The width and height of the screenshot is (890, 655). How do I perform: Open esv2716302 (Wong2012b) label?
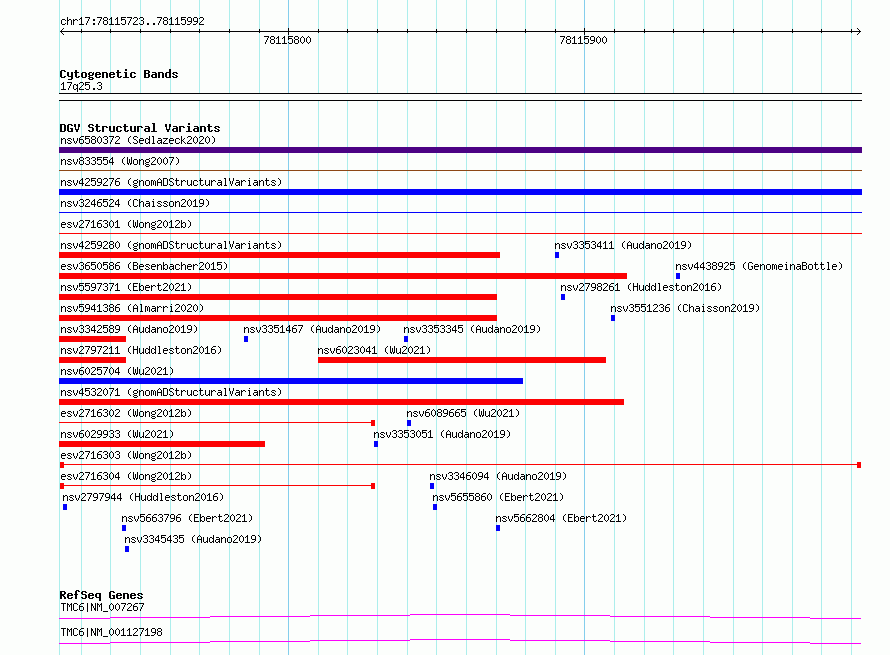pyautogui.click(x=126, y=413)
